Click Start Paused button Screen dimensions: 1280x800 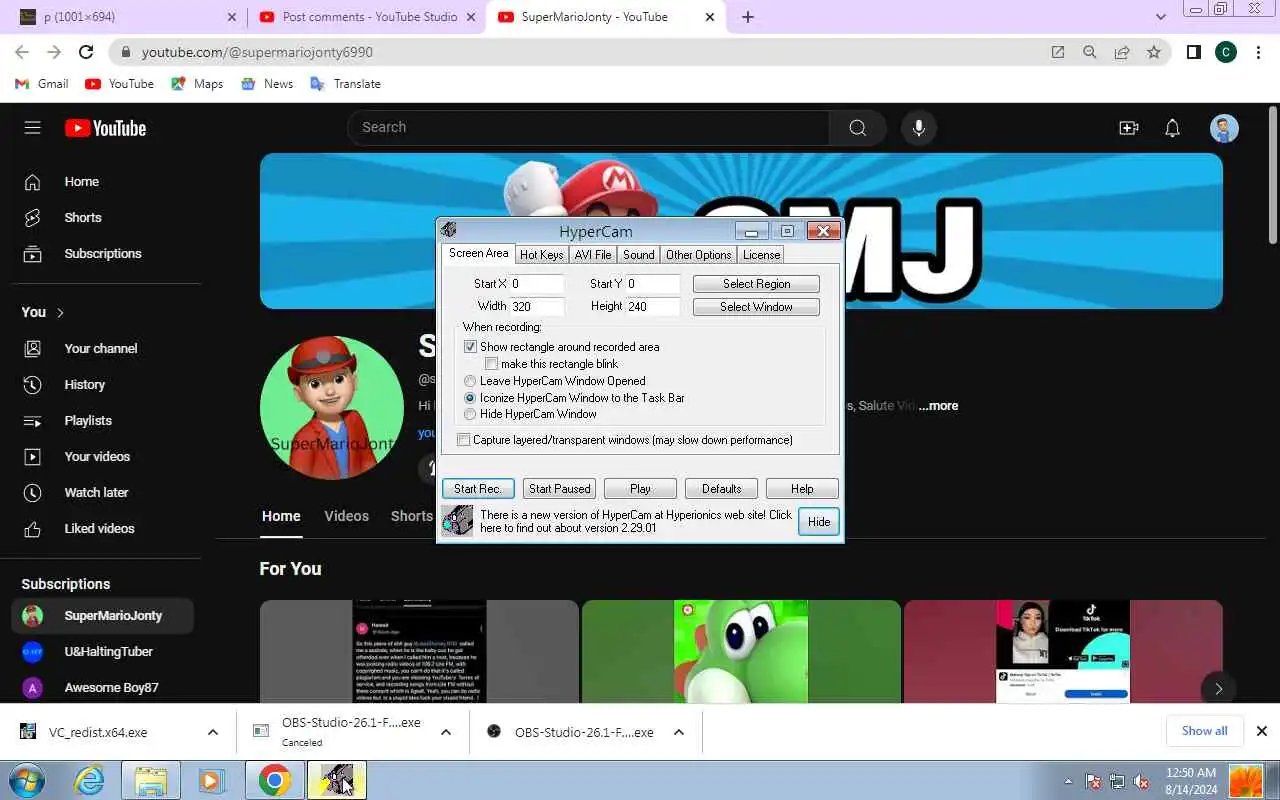pyautogui.click(x=560, y=489)
